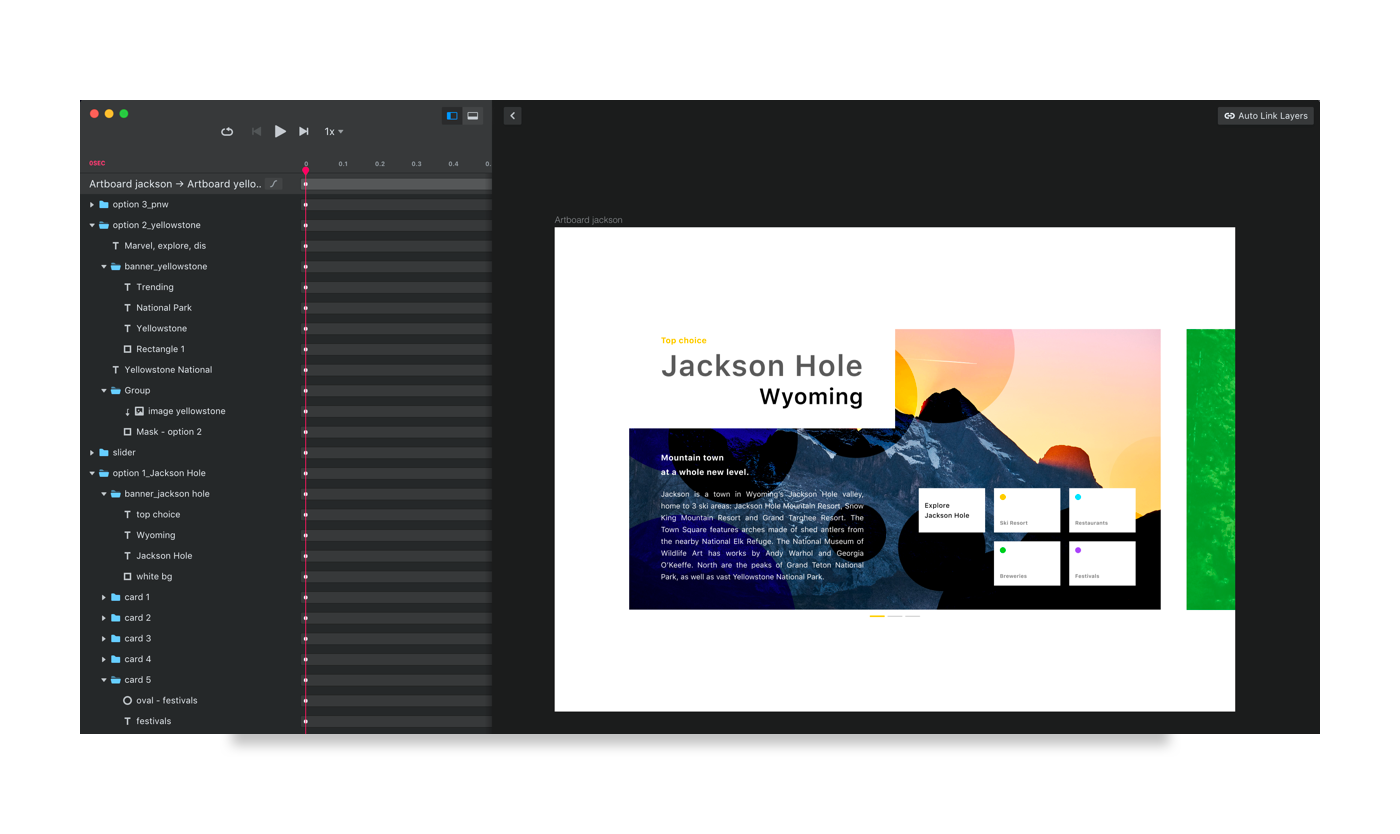
Task: Collapse the banner_jackson hole group
Action: 102,493
